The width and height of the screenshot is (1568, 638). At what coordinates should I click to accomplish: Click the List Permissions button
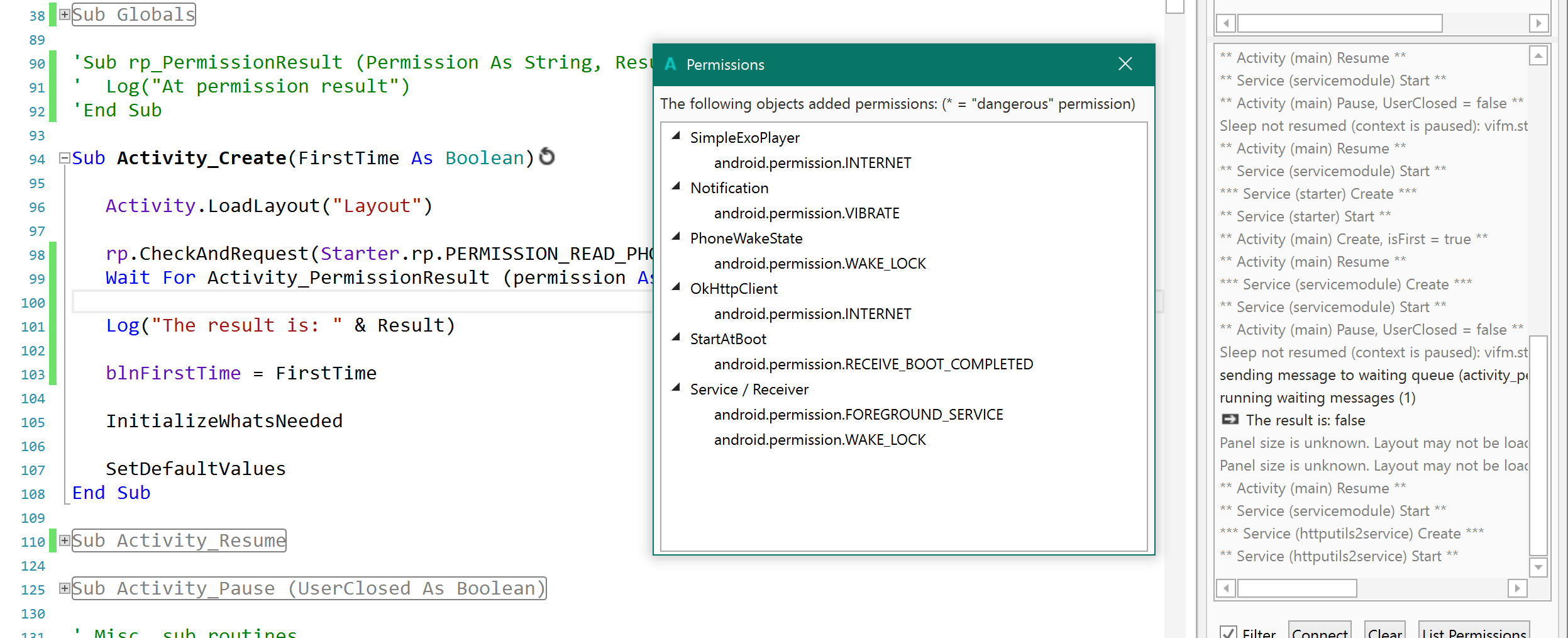pyautogui.click(x=1474, y=632)
